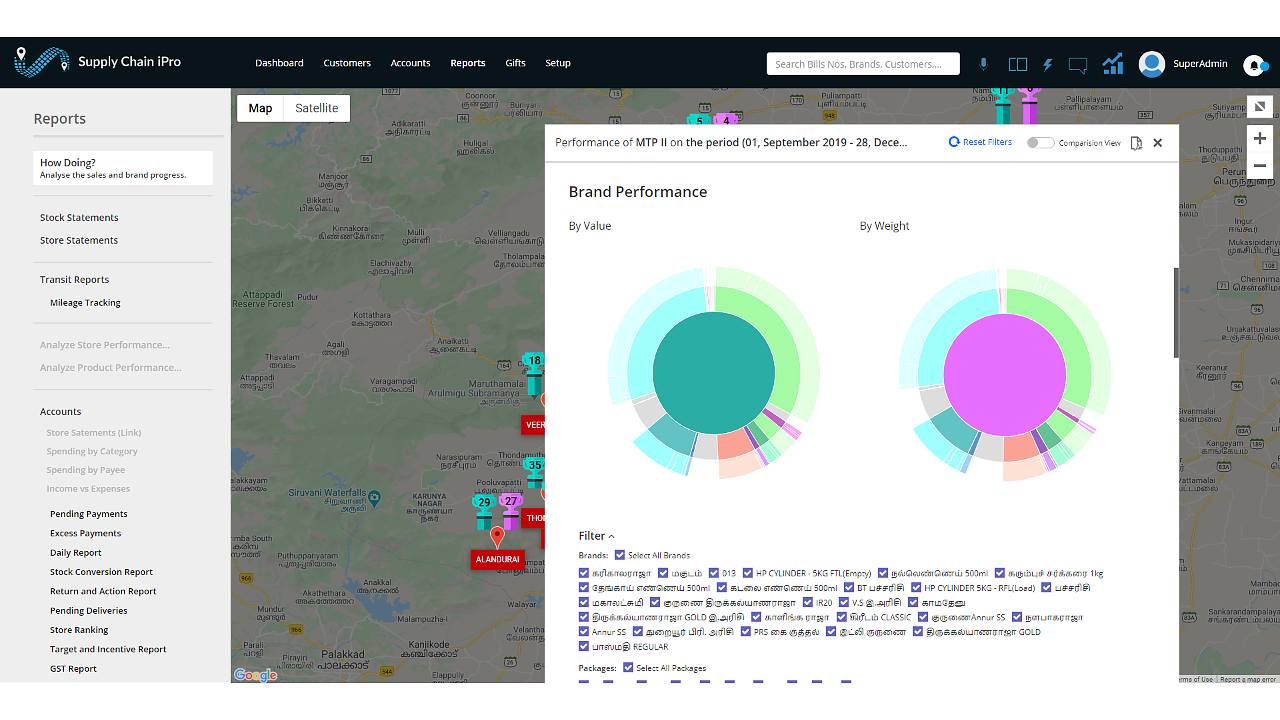
Task: Open the growth chart analytics icon
Action: click(1113, 64)
